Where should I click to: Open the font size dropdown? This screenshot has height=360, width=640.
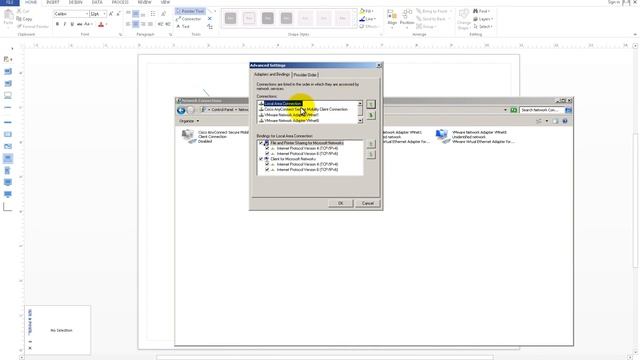click(x=104, y=14)
